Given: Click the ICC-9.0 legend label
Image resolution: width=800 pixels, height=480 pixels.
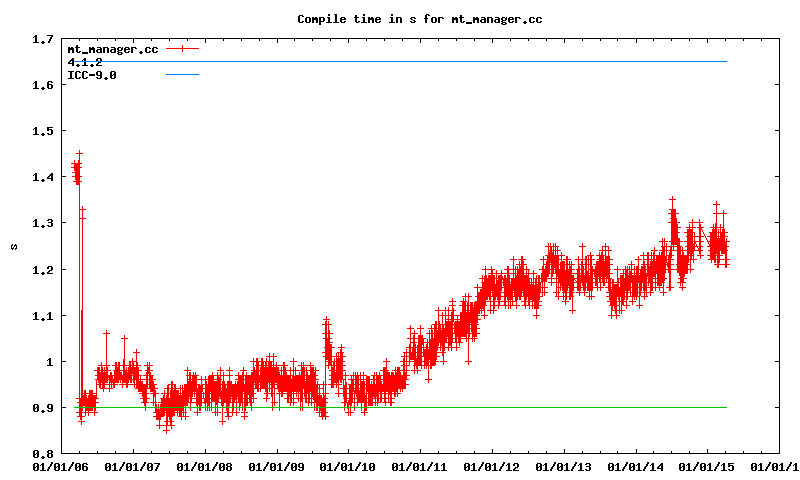Looking at the screenshot, I should click(x=92, y=75).
